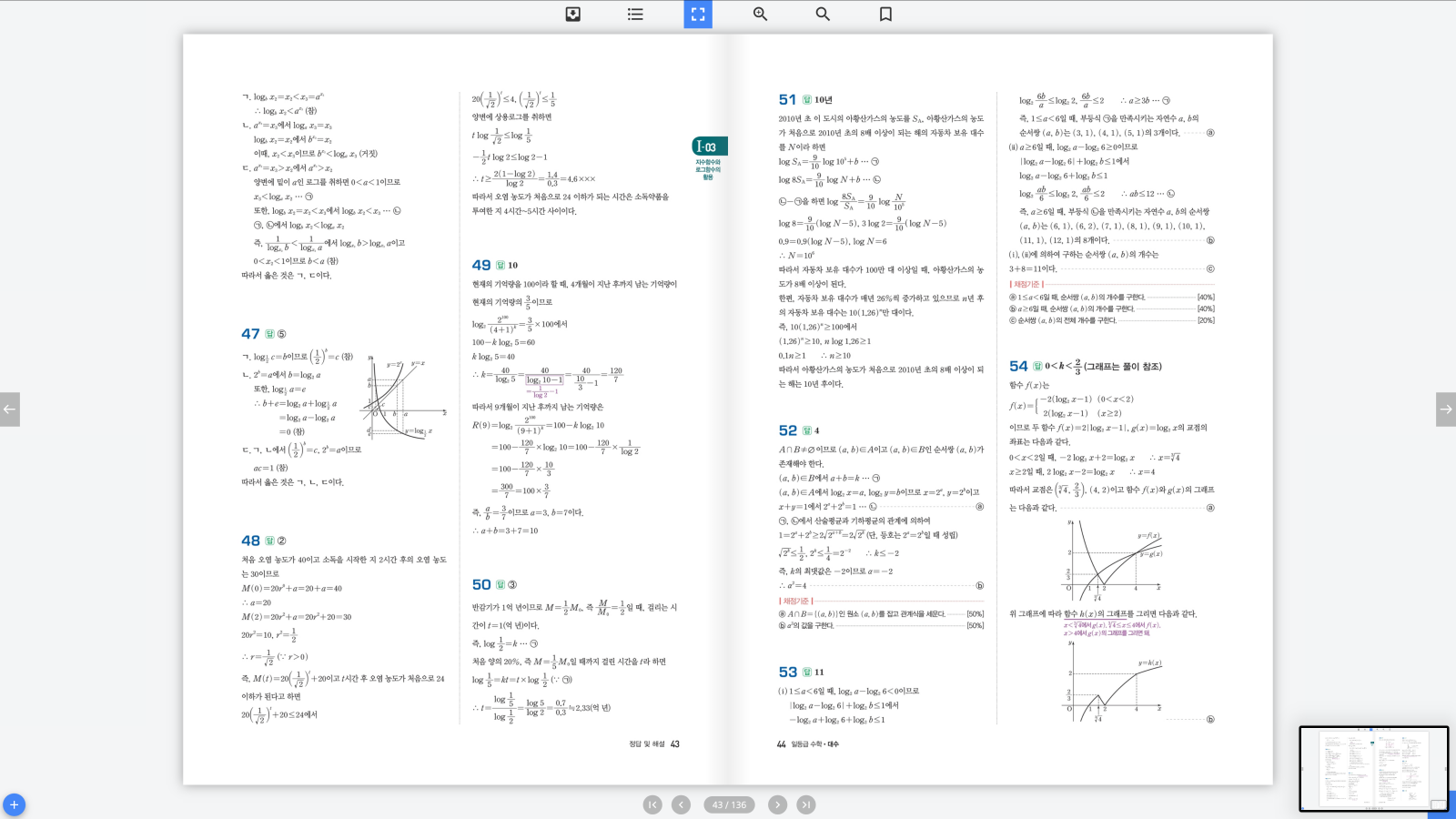Screen dimensions: 1456x819
Task: Click the download icon in top toolbar
Action: (x=573, y=14)
